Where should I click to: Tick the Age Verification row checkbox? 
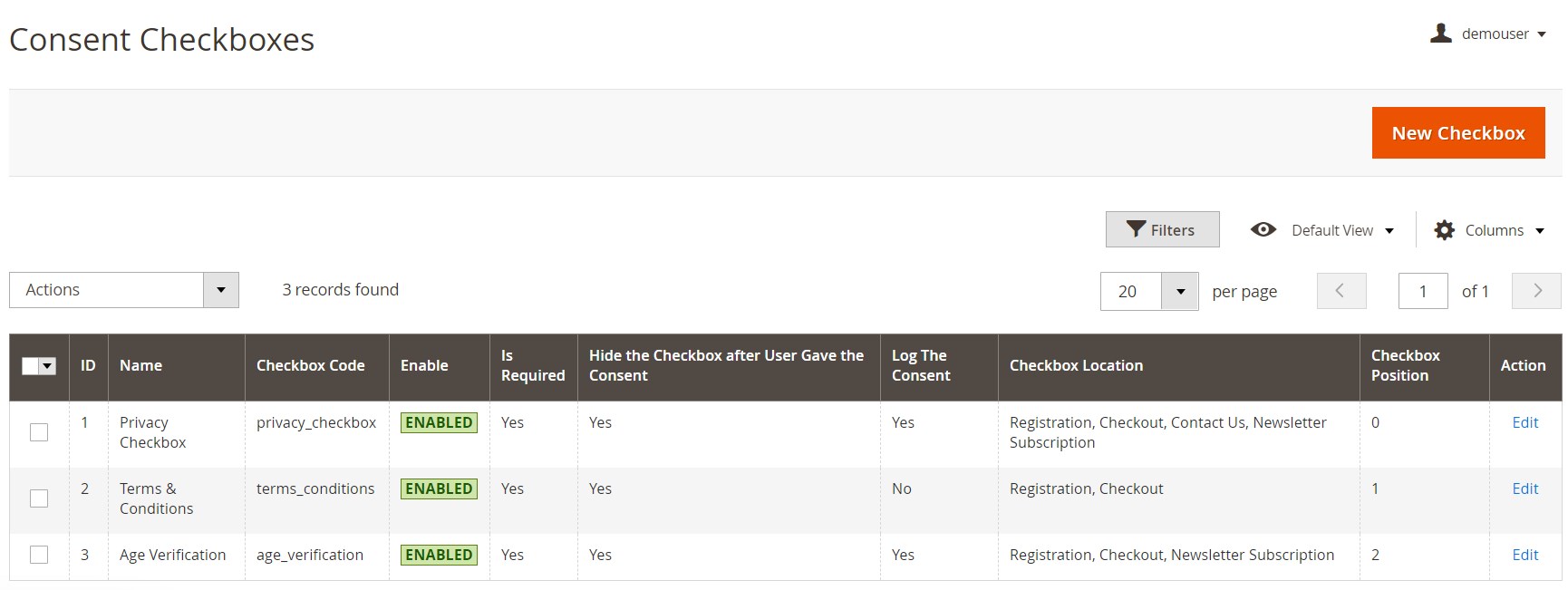[39, 555]
